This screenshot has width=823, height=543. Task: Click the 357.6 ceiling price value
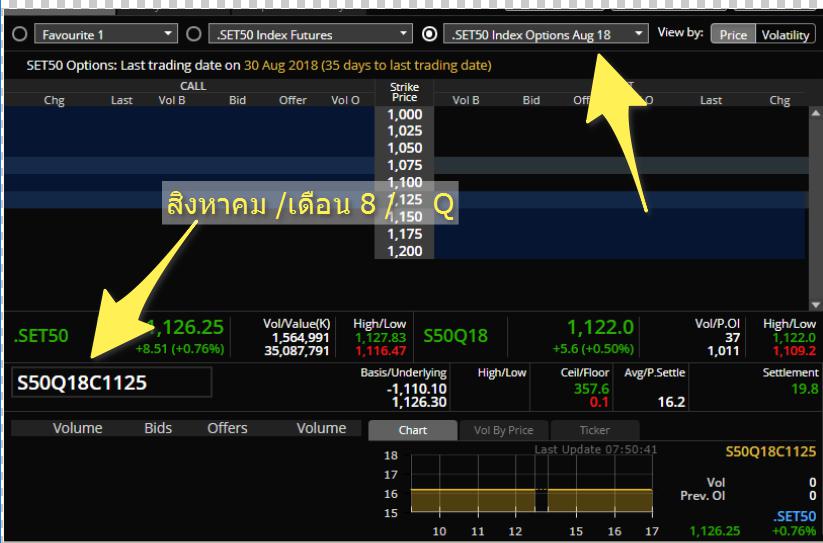[x=591, y=389]
